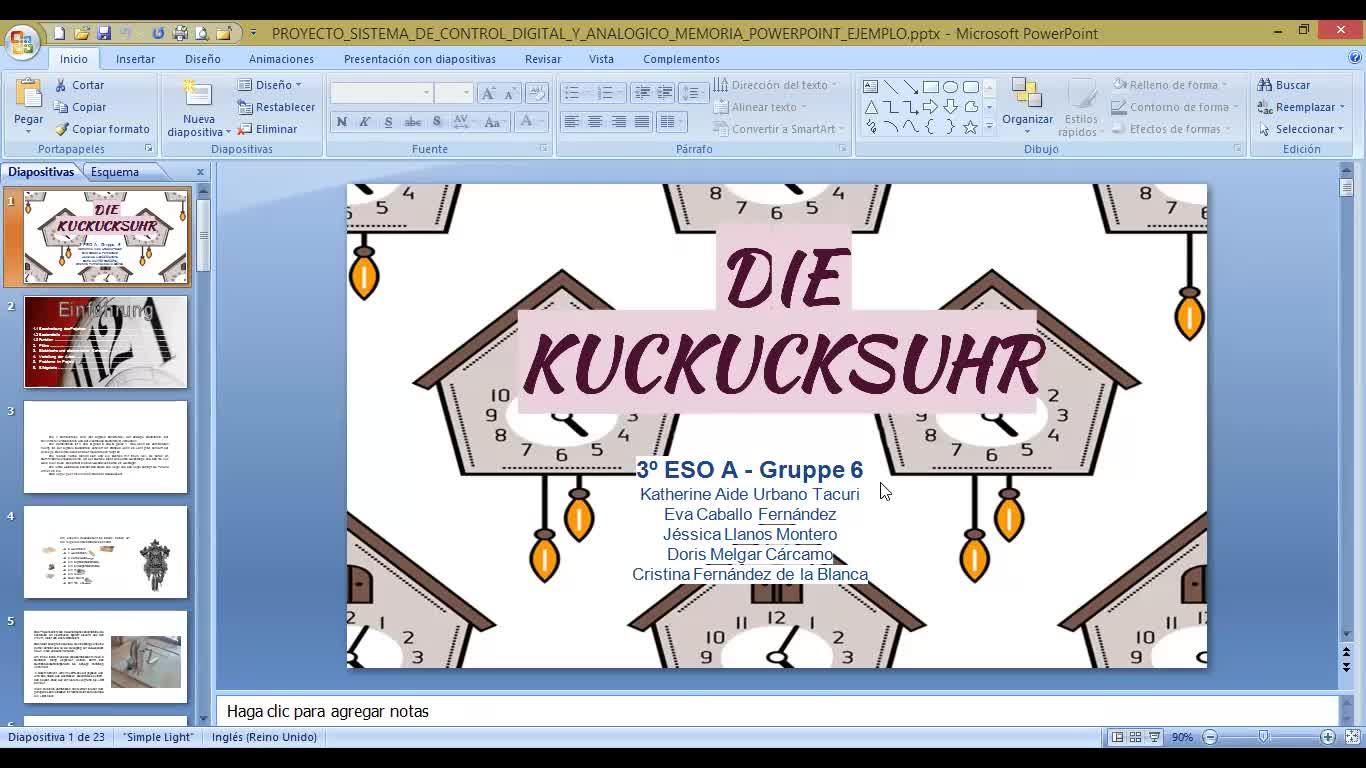Click the Open folder icon in Quick Access
Image resolution: width=1366 pixels, height=768 pixels.
pos(82,33)
